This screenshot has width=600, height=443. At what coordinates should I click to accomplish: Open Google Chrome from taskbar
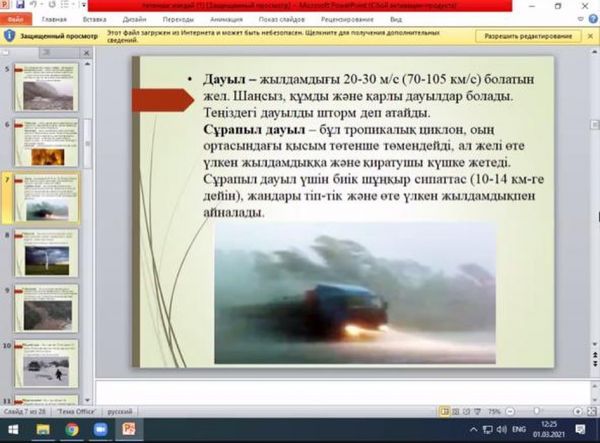72,429
